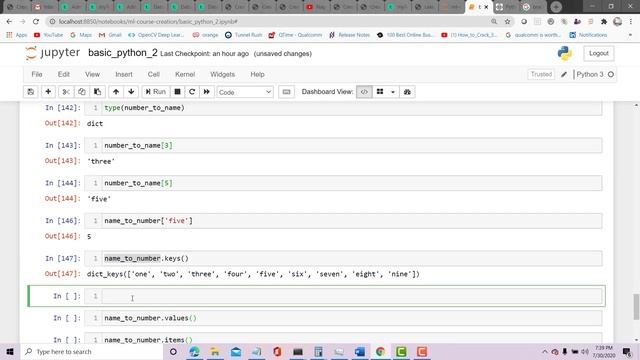Click the empty active code cell
This screenshot has width=640, height=360.
coord(352,296)
